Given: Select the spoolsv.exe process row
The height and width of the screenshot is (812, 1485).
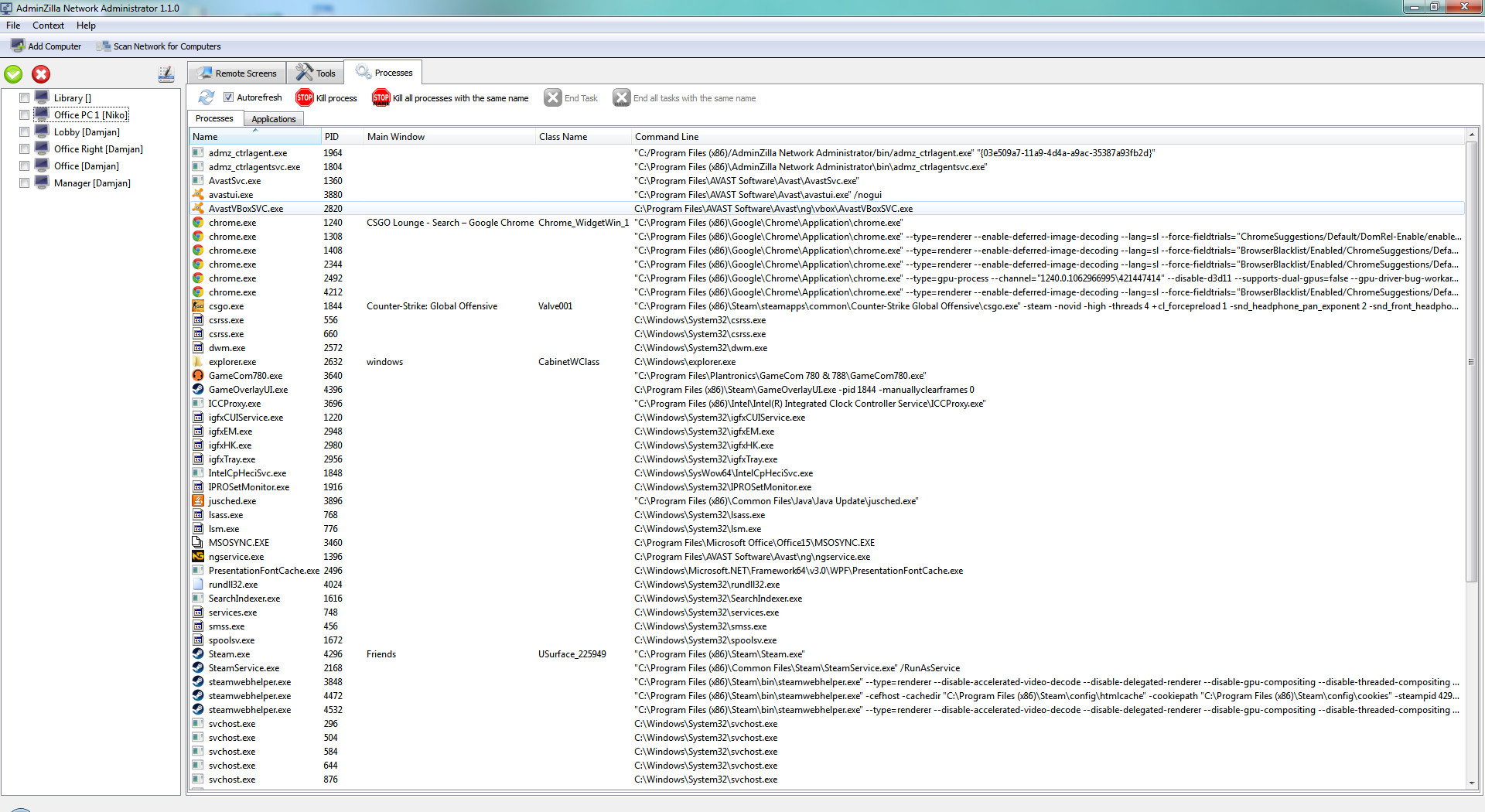Looking at the screenshot, I should (x=828, y=640).
